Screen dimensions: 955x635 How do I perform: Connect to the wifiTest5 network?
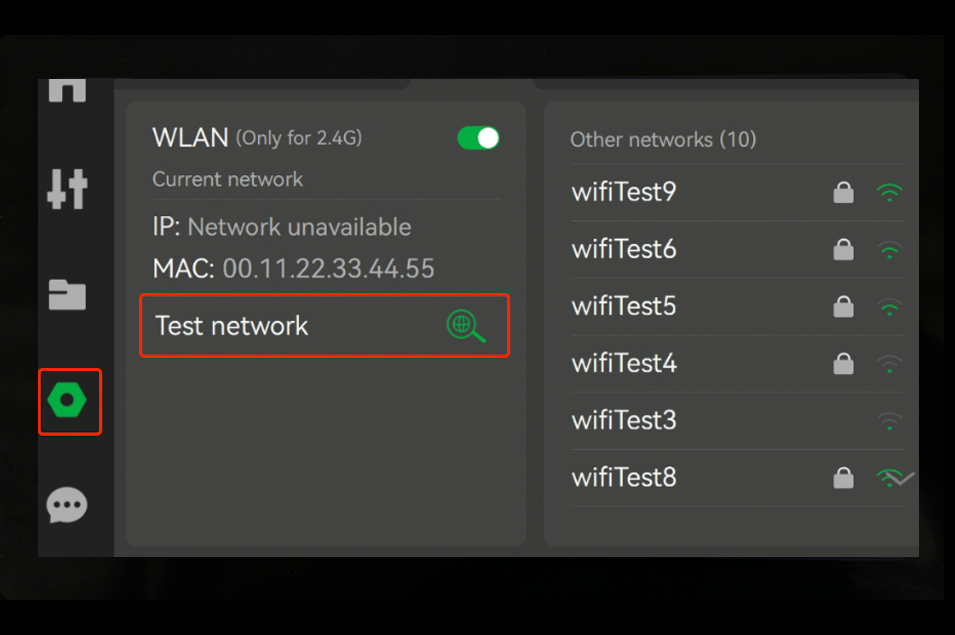click(624, 306)
